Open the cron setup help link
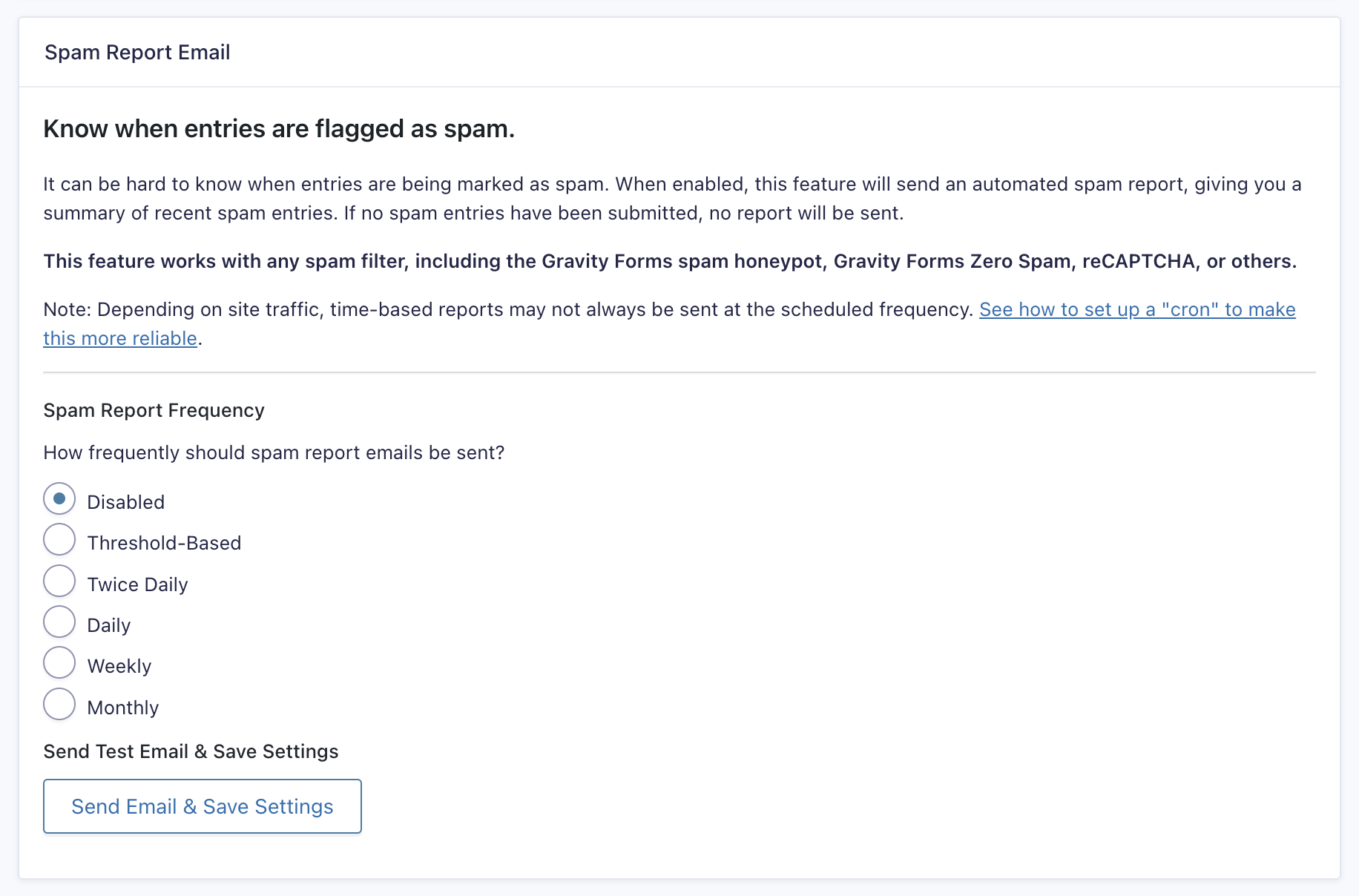The height and width of the screenshot is (896, 1359). [1136, 309]
